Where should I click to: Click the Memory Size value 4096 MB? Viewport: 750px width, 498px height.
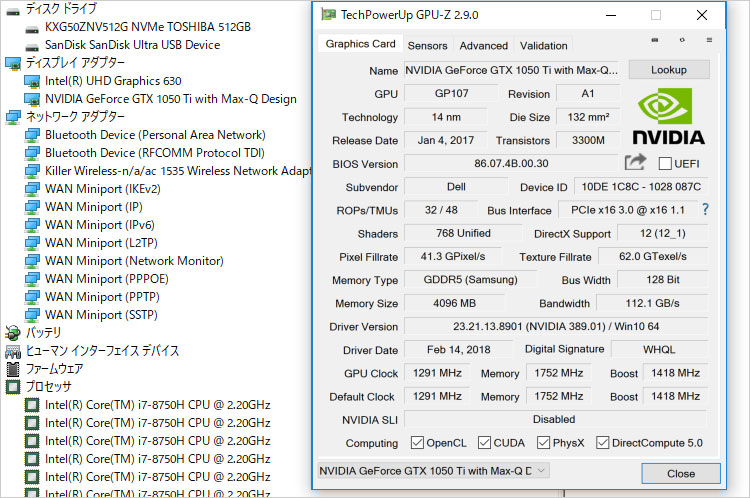[x=454, y=303]
